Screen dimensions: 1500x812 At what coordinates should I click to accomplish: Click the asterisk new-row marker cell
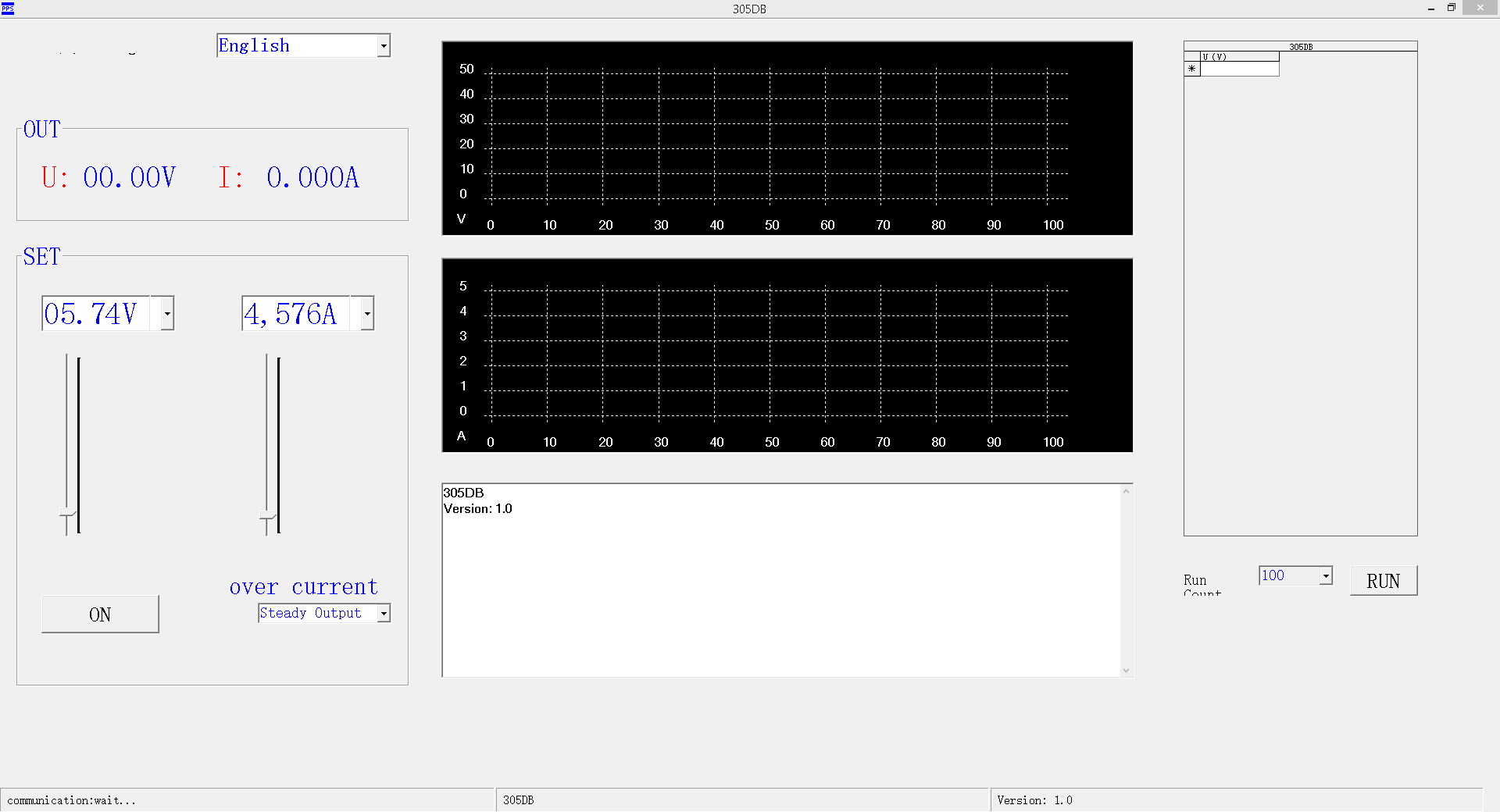click(x=1191, y=68)
